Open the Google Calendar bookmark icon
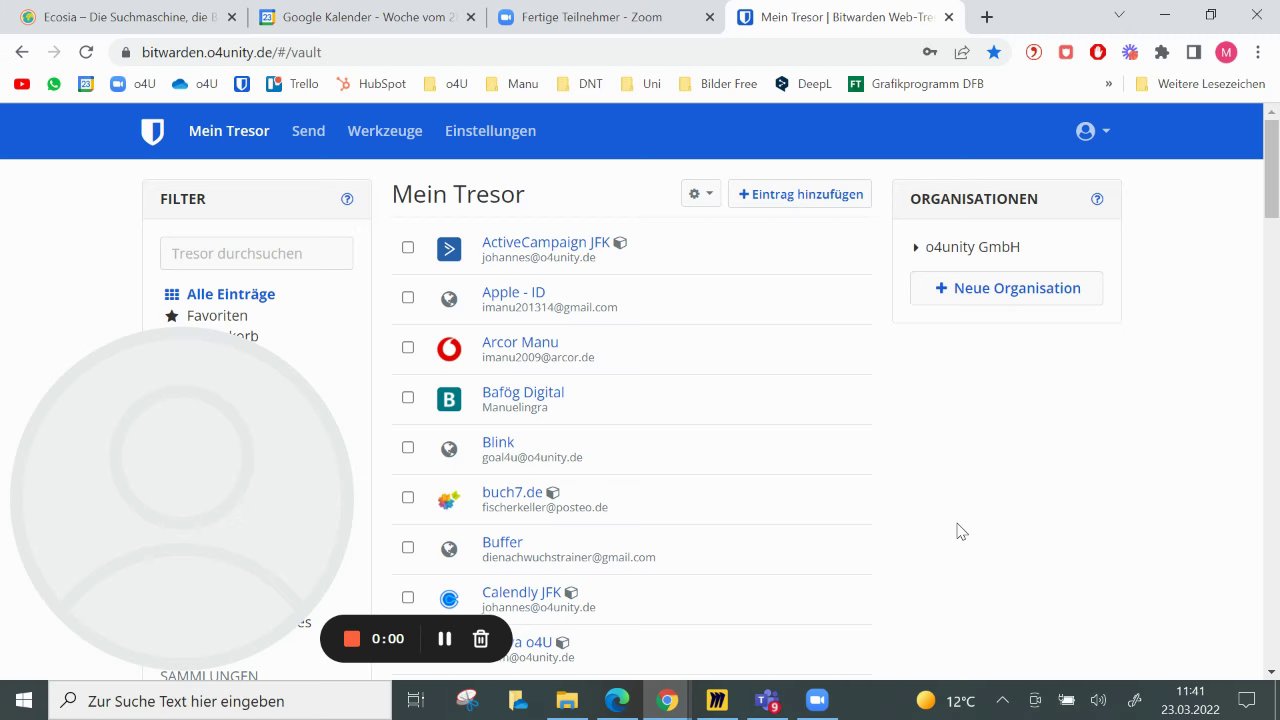The width and height of the screenshot is (1280, 720). coord(86,84)
